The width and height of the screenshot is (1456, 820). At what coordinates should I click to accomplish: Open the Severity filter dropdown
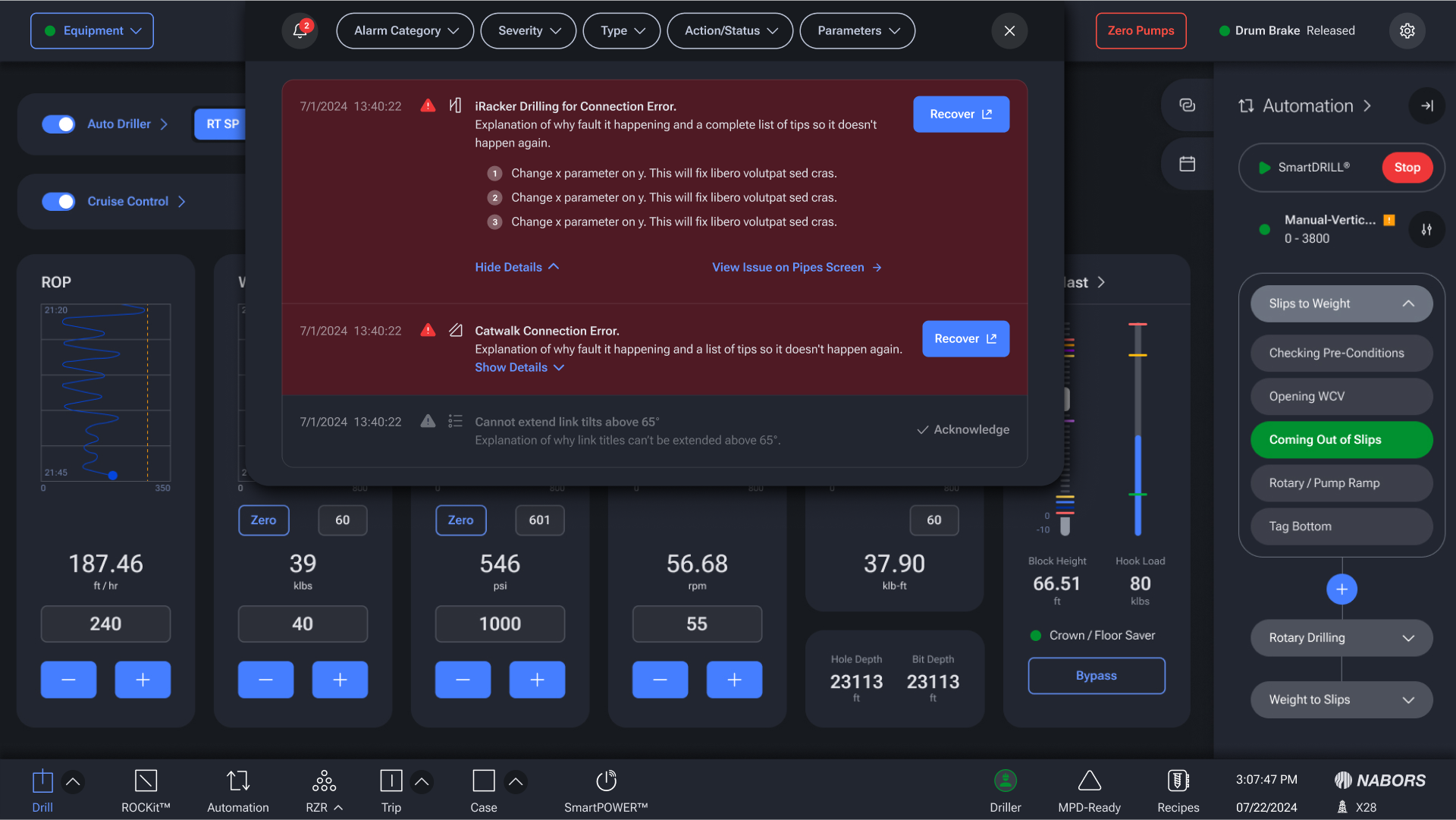[529, 30]
